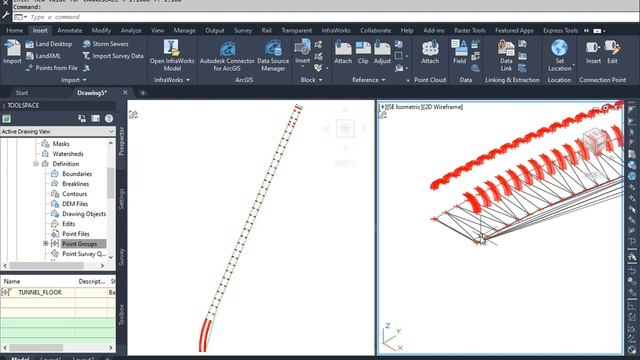Collapse the Definition tree node

tap(36, 164)
